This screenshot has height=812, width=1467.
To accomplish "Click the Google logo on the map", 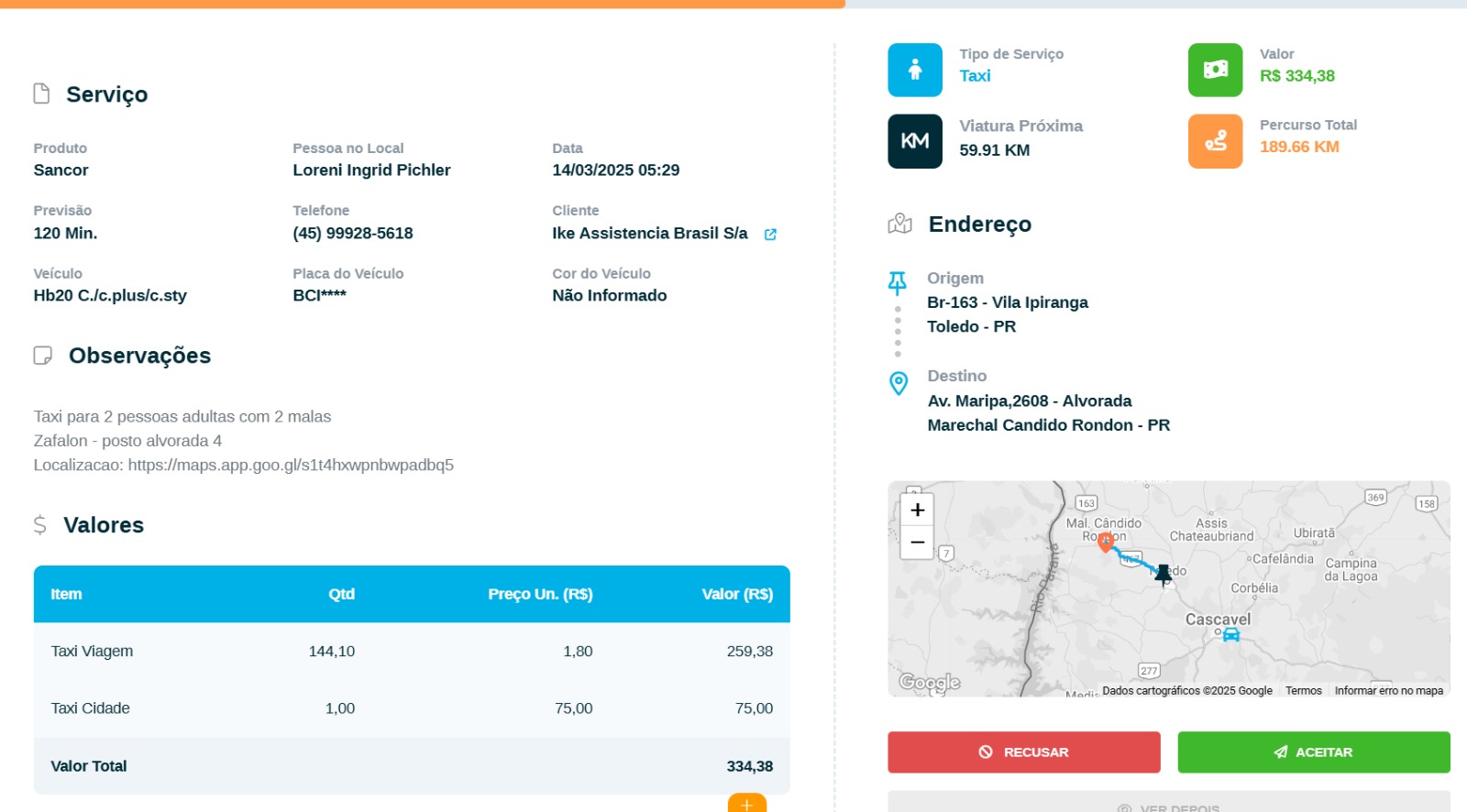I will 929,682.
